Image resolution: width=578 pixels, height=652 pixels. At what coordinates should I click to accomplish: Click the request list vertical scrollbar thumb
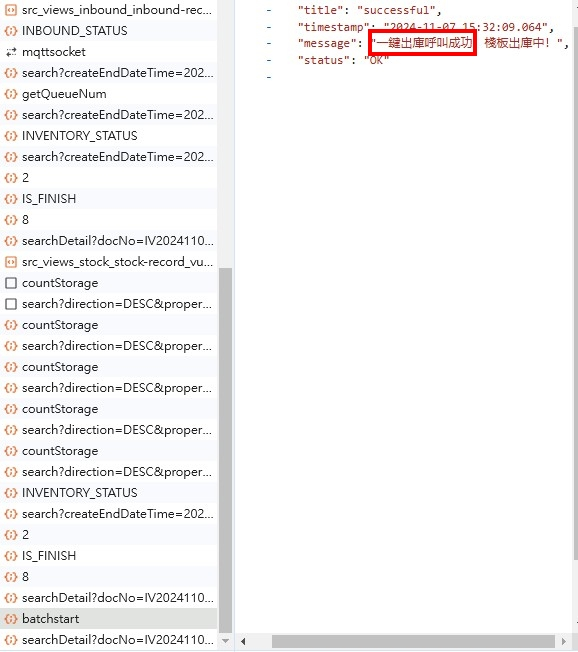pos(225,450)
